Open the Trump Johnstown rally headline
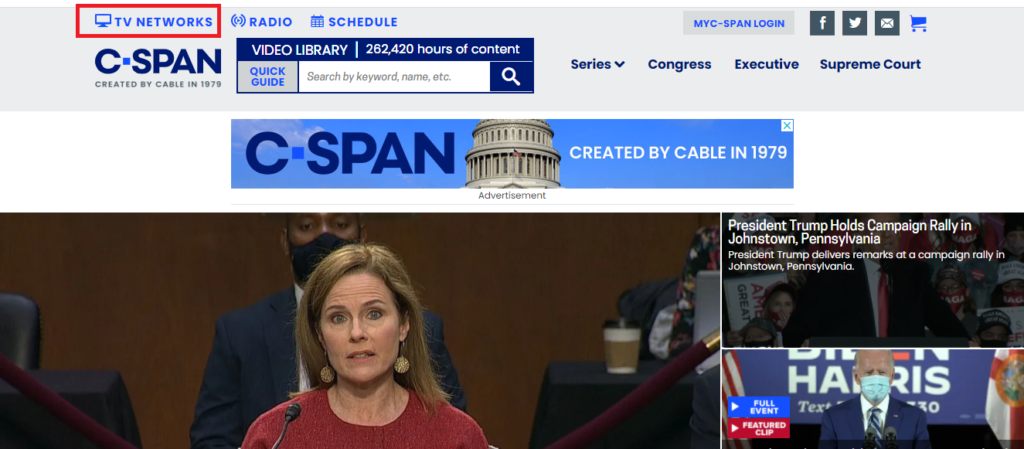This screenshot has width=1024, height=449. pyautogui.click(x=850, y=232)
